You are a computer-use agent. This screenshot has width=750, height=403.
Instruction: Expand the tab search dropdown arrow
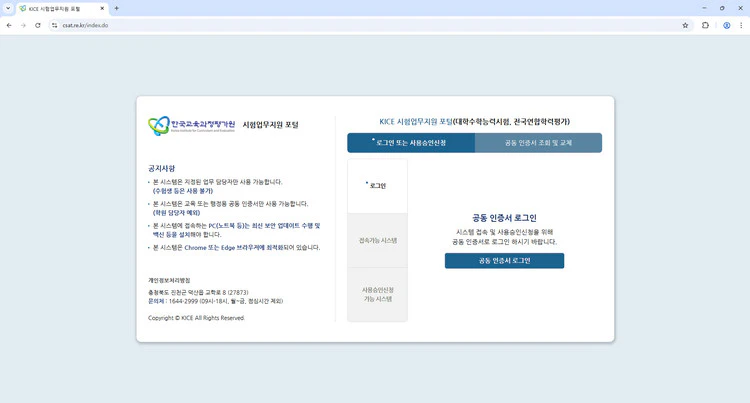point(8,8)
